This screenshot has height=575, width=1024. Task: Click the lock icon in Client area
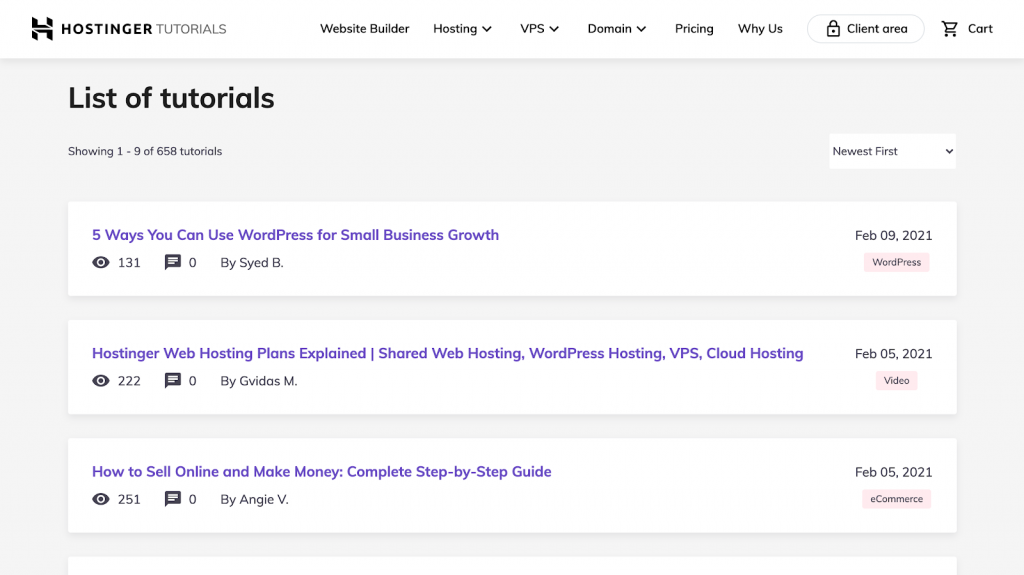833,29
